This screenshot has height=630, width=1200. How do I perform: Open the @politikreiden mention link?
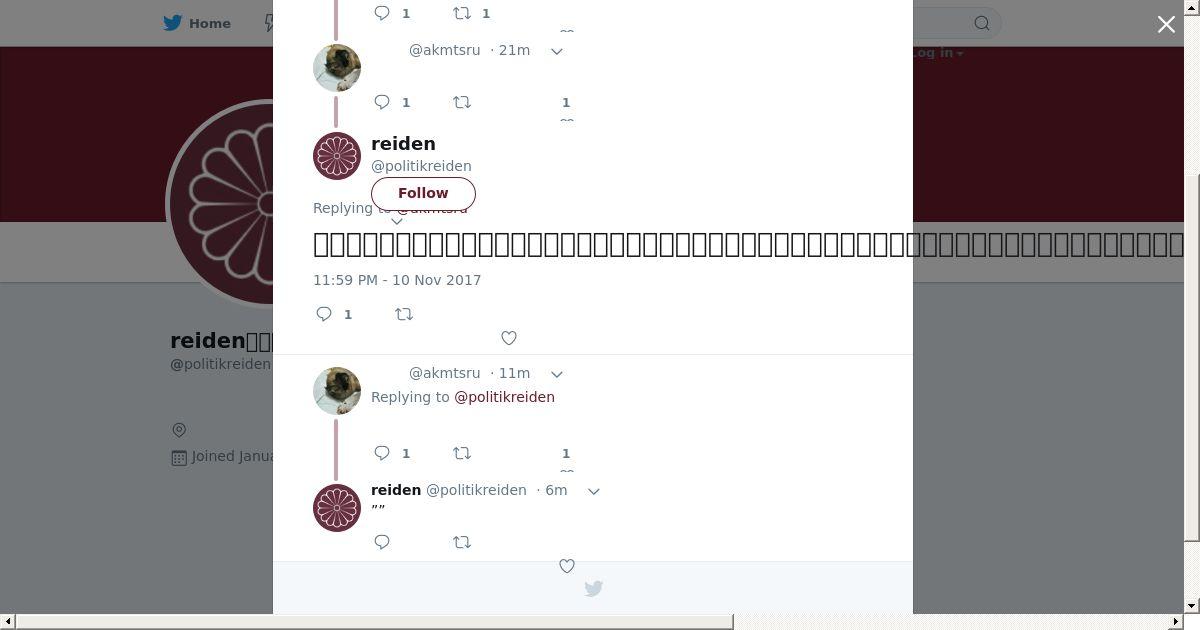[x=504, y=397]
